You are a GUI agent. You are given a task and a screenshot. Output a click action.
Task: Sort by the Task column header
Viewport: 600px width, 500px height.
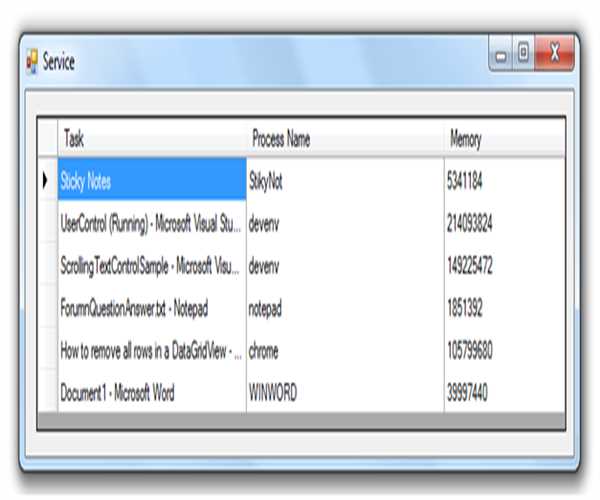(x=150, y=140)
